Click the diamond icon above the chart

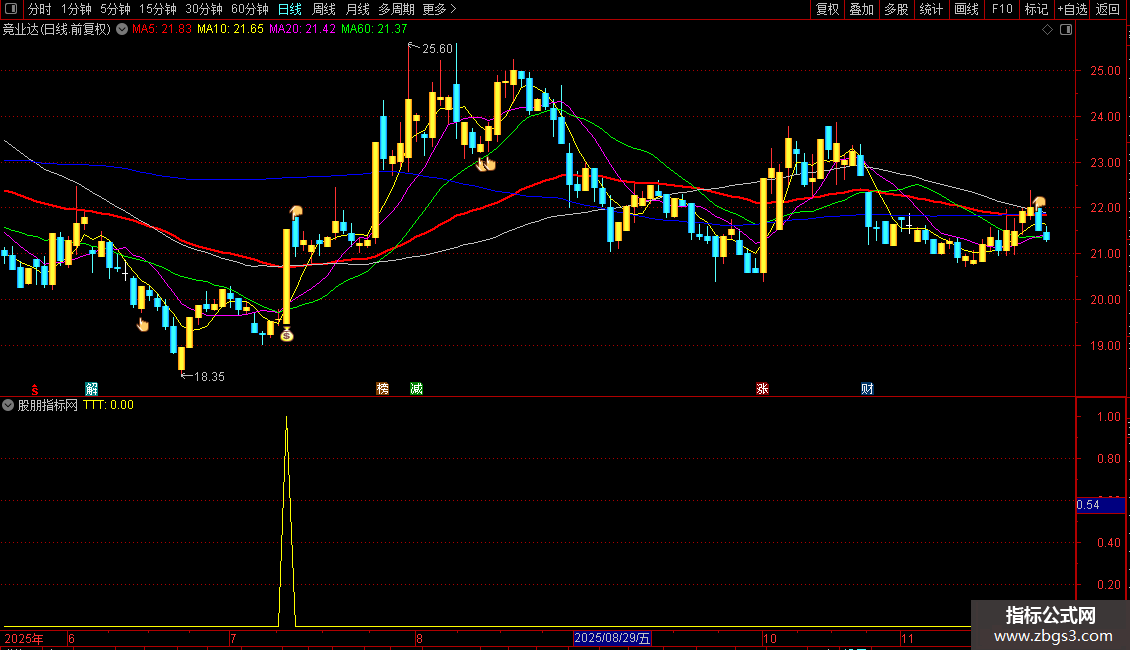(x=1048, y=30)
